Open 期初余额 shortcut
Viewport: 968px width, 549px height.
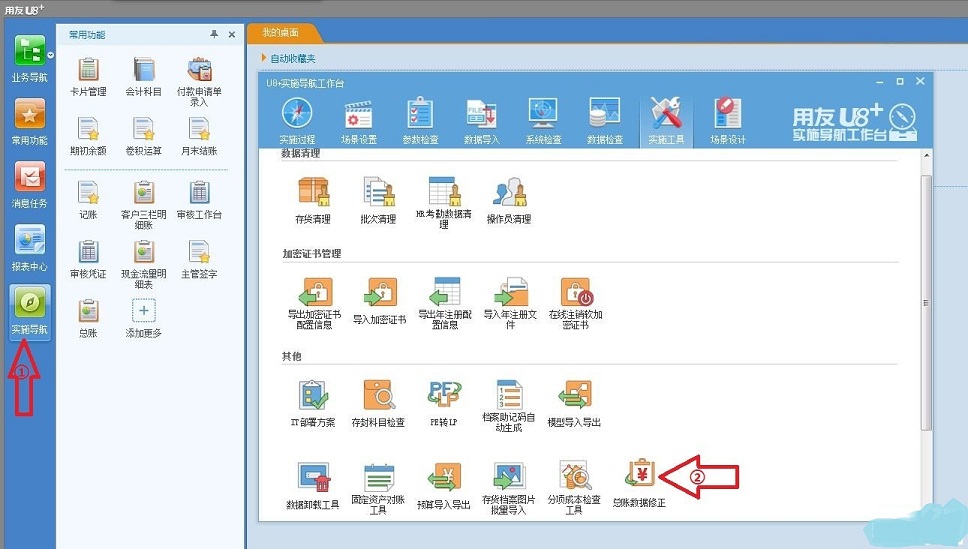click(x=88, y=136)
